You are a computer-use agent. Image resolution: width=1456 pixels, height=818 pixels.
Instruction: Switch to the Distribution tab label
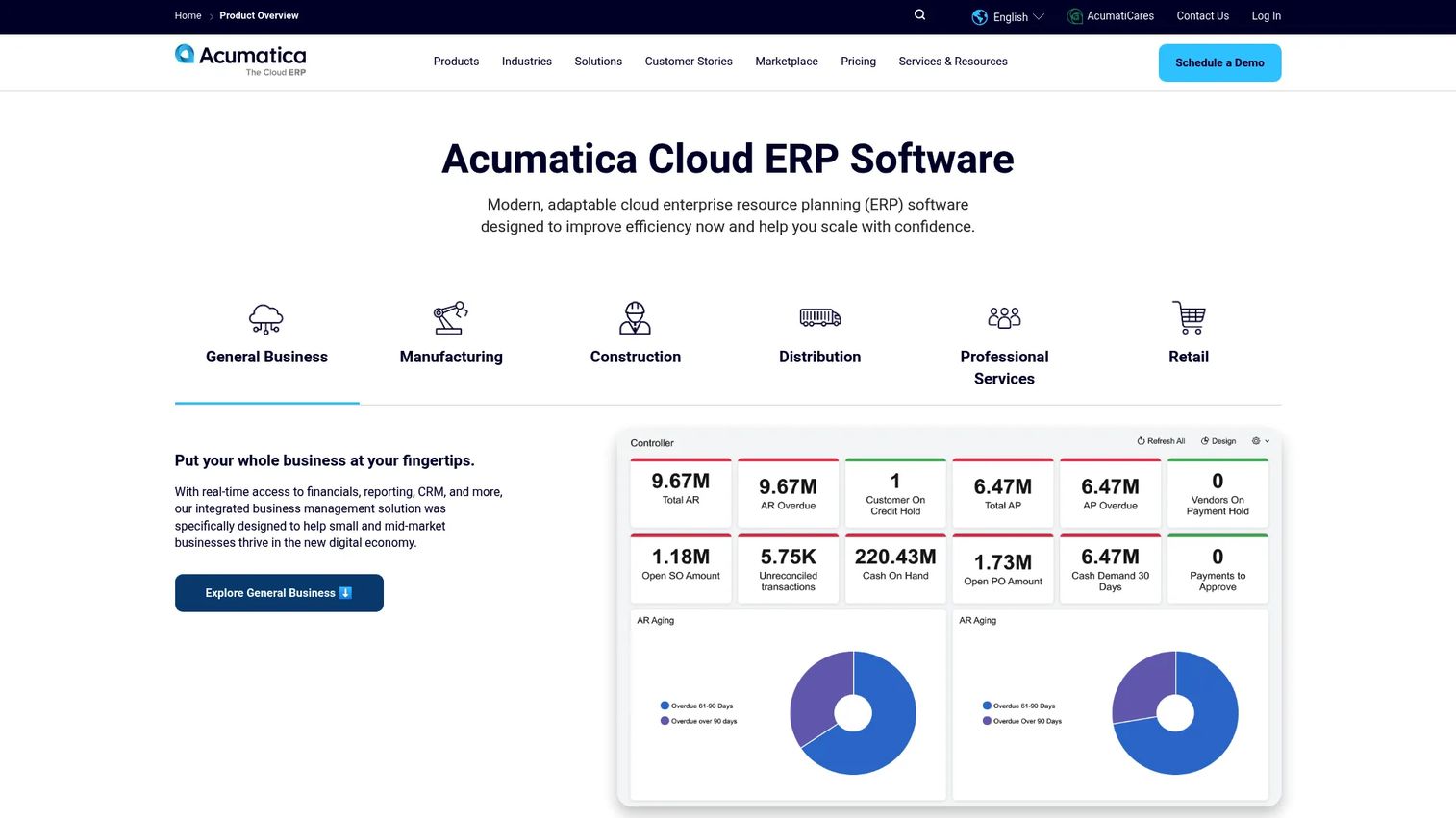(820, 357)
